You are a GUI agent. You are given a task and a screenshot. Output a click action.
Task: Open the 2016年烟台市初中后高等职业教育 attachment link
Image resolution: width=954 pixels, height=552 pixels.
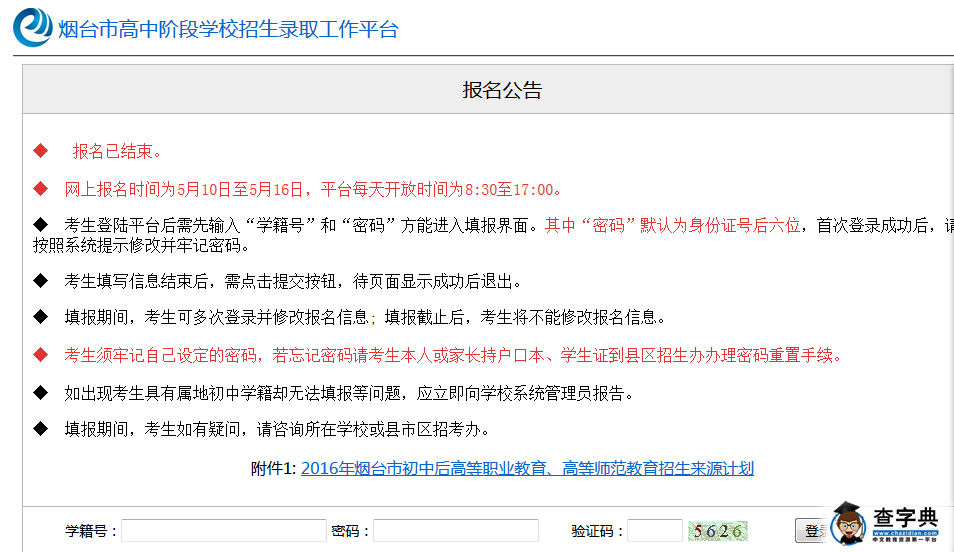point(527,468)
